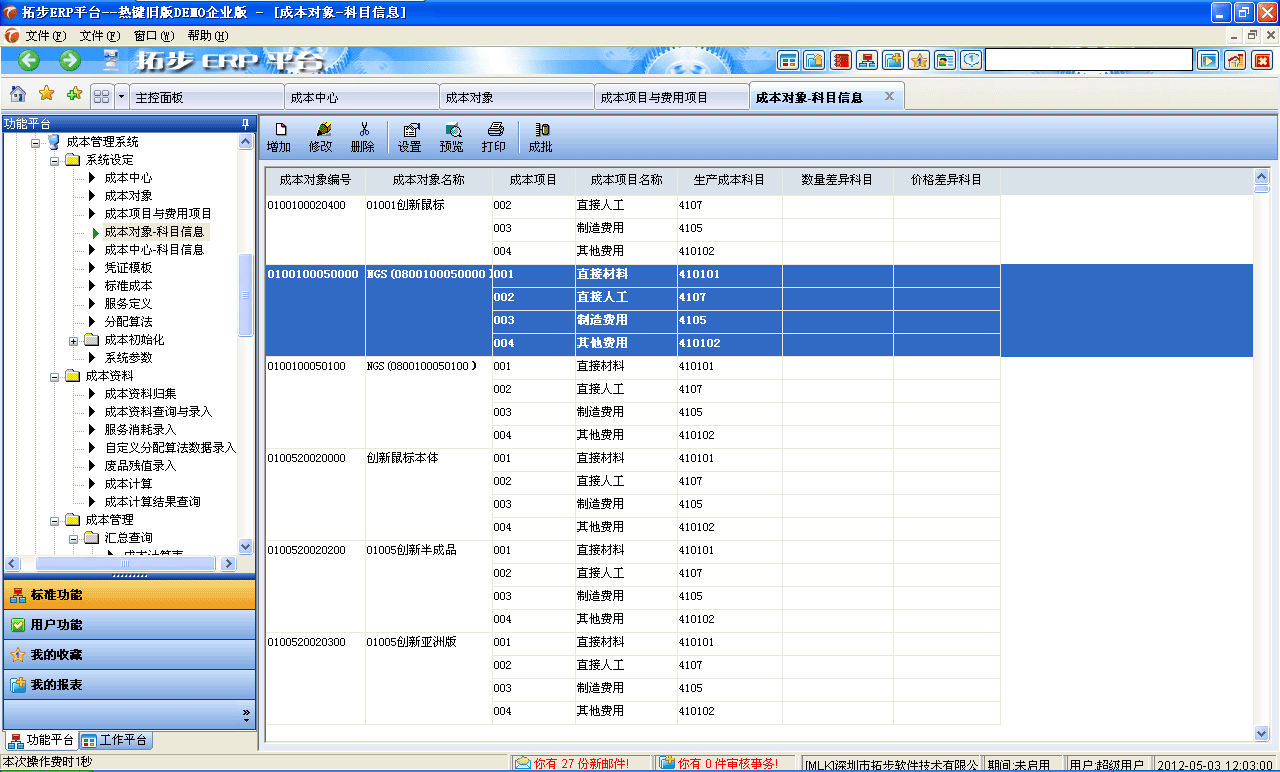Screen dimensions: 1280x772
Task: Select the 成批 (Batch) toolbar icon
Action: click(541, 136)
